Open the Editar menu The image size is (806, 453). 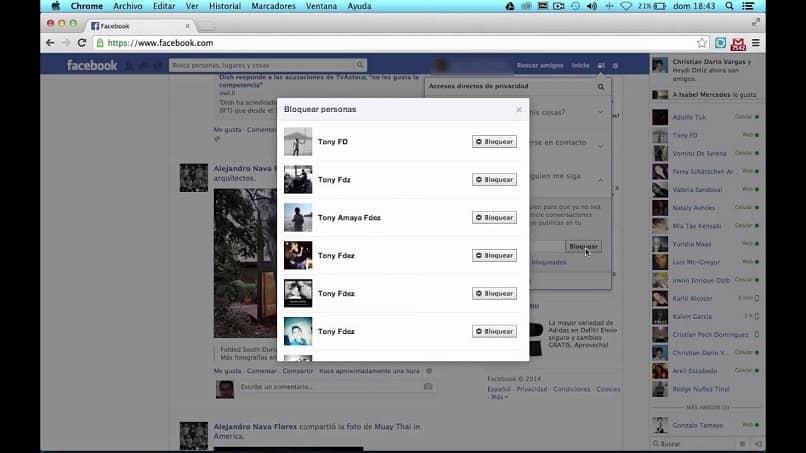(x=164, y=6)
